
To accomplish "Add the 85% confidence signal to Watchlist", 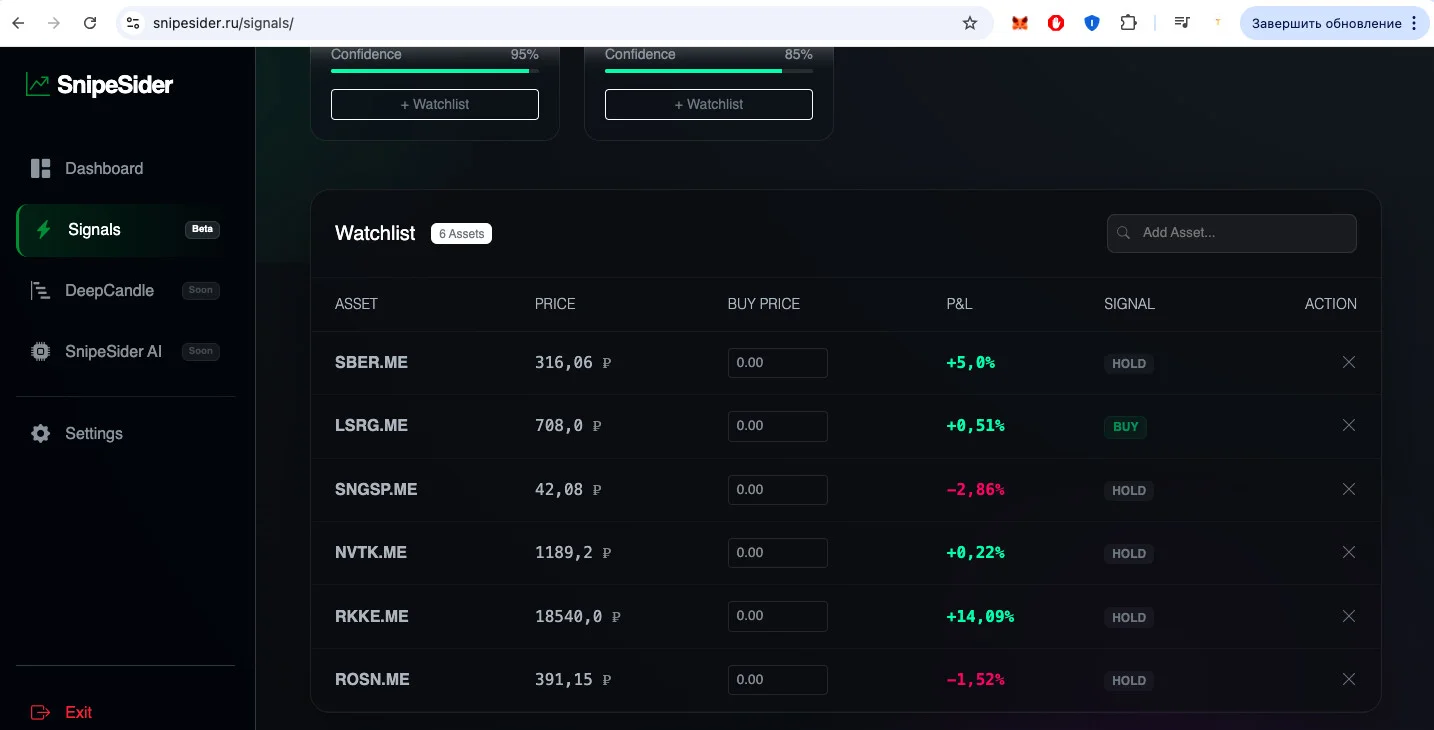I will 709,104.
